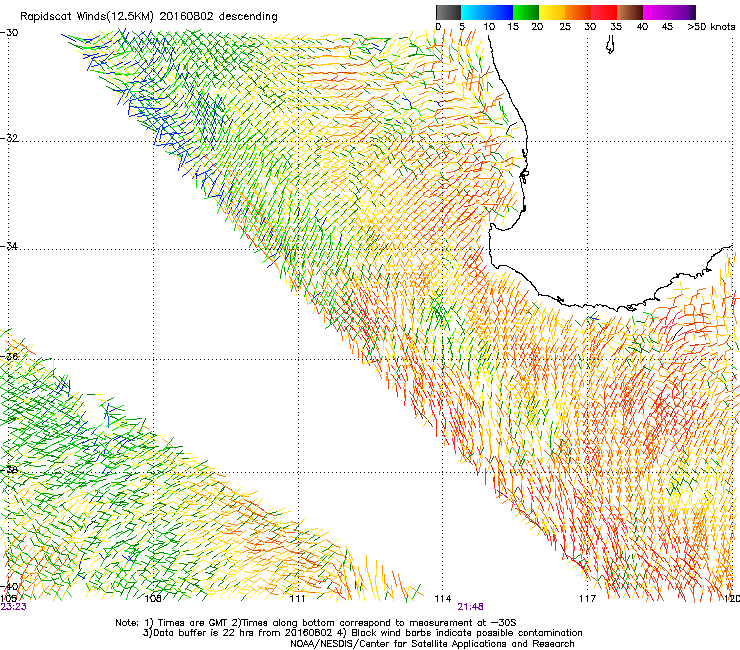Select the red 30-35 knots legend swatch
This screenshot has width=740, height=650.
(x=604, y=12)
